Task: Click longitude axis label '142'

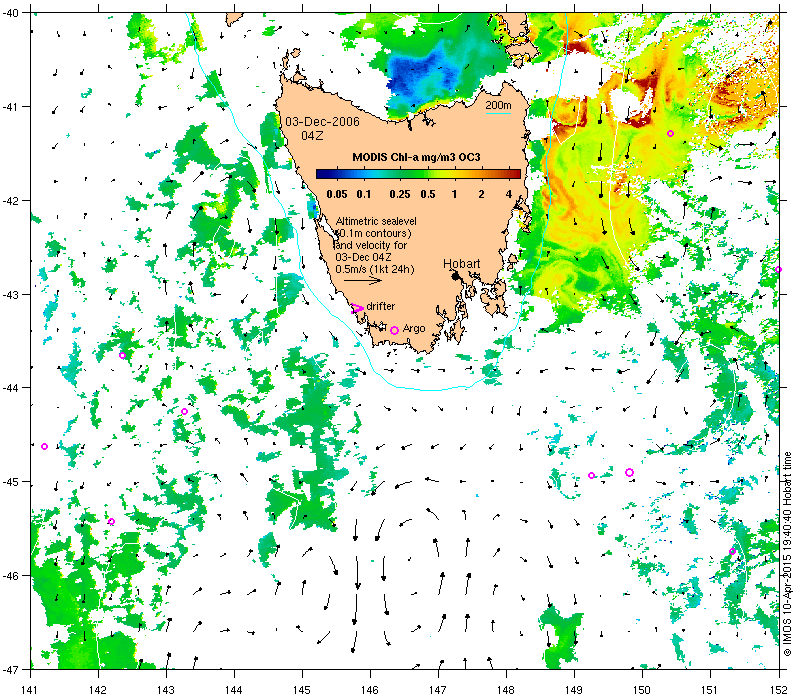Action: pos(98,690)
